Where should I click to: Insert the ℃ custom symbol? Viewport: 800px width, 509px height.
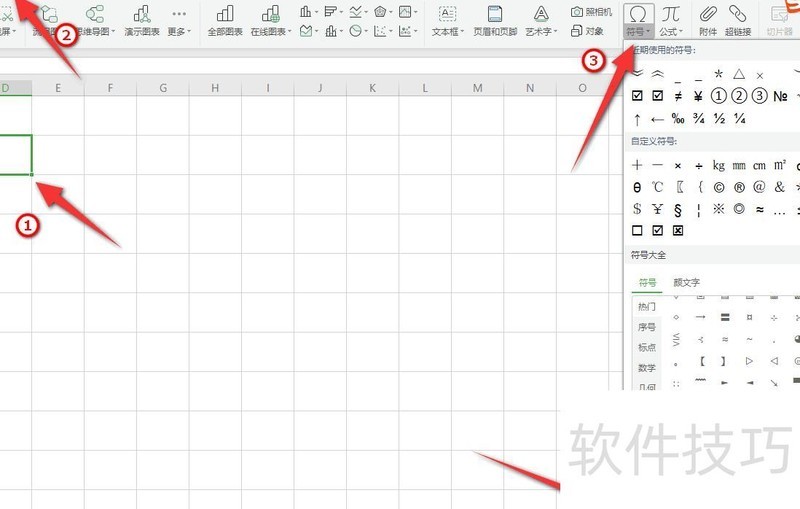[x=657, y=187]
